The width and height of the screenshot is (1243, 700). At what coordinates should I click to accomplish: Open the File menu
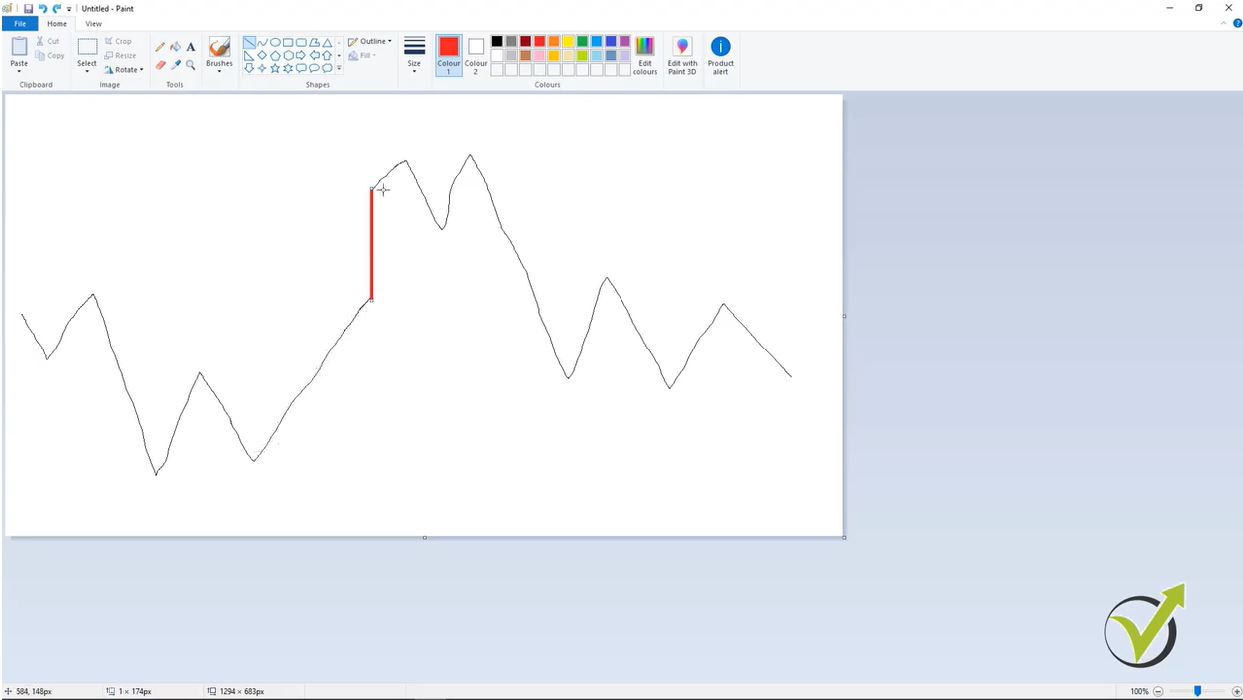pyautogui.click(x=19, y=23)
